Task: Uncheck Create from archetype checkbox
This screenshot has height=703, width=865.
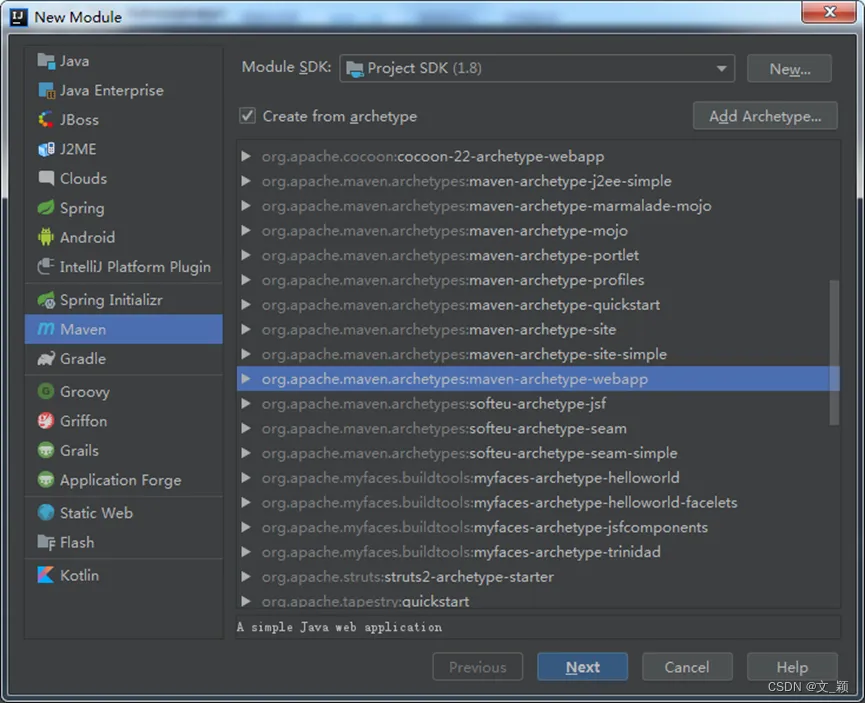Action: [247, 116]
